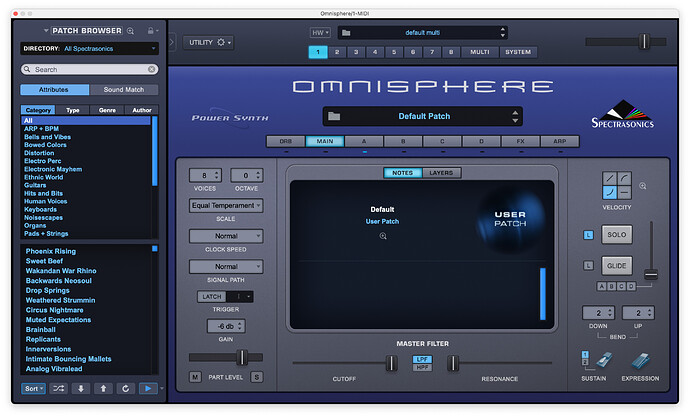
Task: Step the default multi selector arrows
Action: 503,32
